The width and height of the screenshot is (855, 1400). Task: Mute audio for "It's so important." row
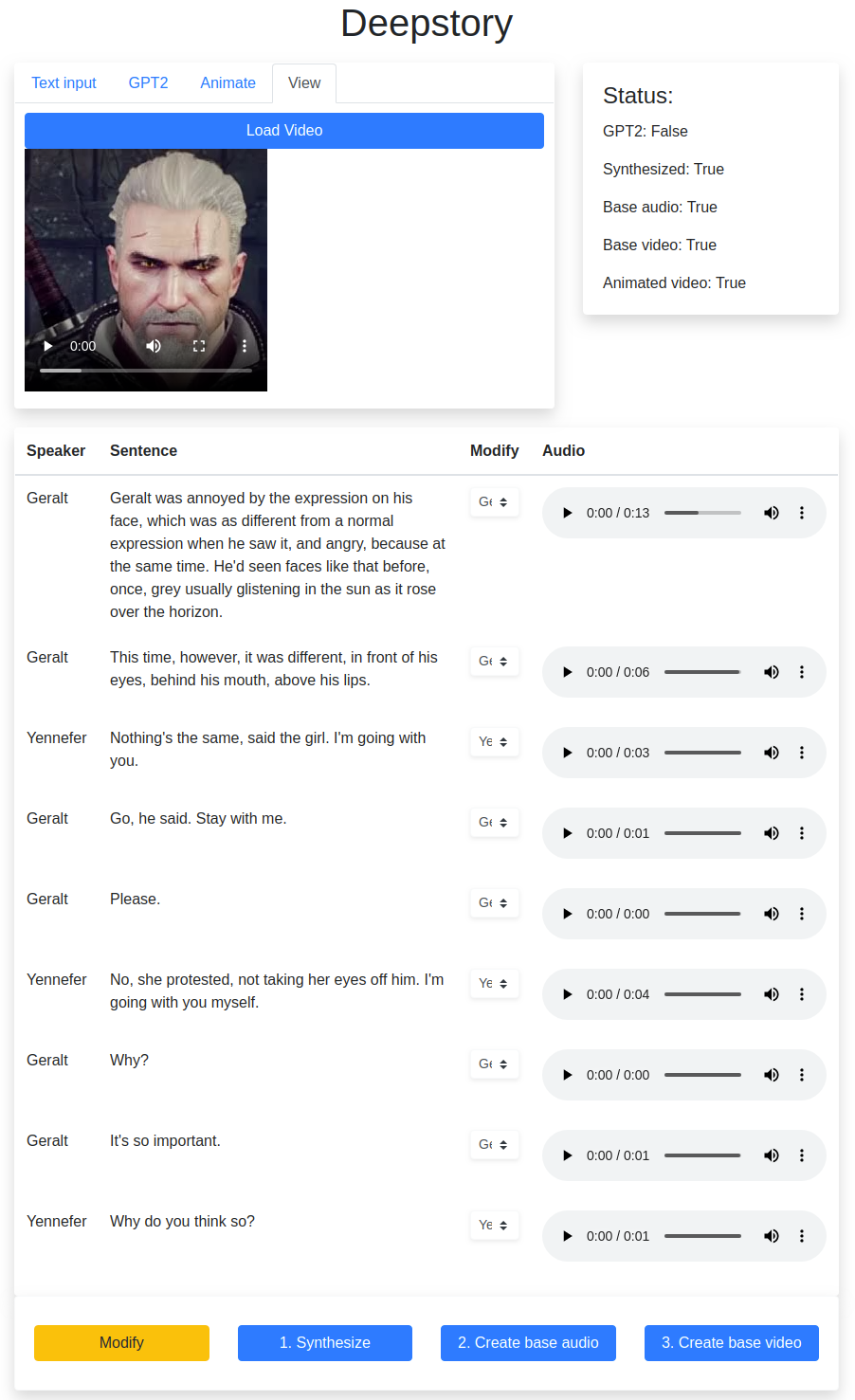click(772, 1155)
